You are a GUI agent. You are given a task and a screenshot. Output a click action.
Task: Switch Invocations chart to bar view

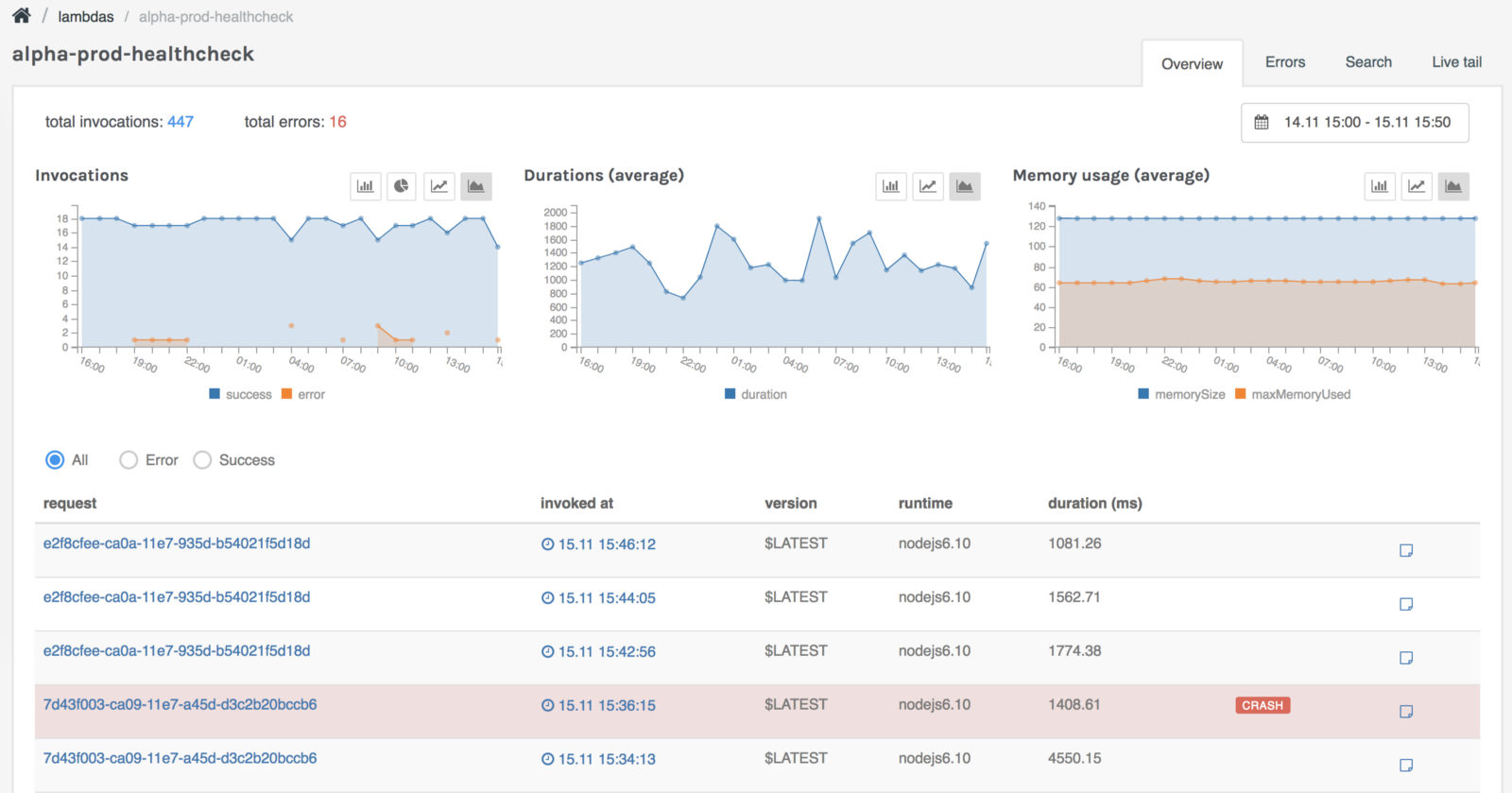[x=366, y=186]
